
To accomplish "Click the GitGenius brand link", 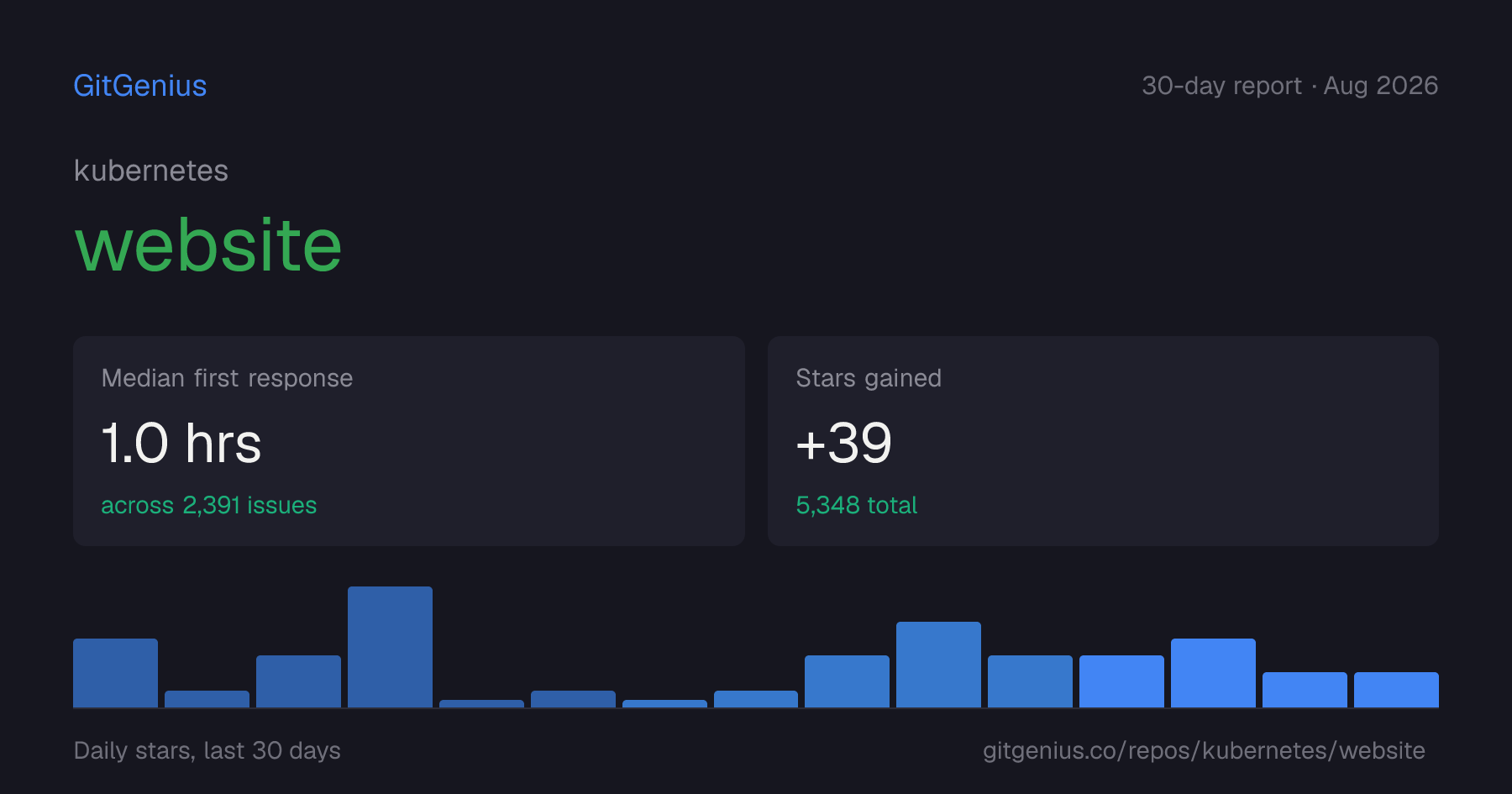I will [140, 86].
